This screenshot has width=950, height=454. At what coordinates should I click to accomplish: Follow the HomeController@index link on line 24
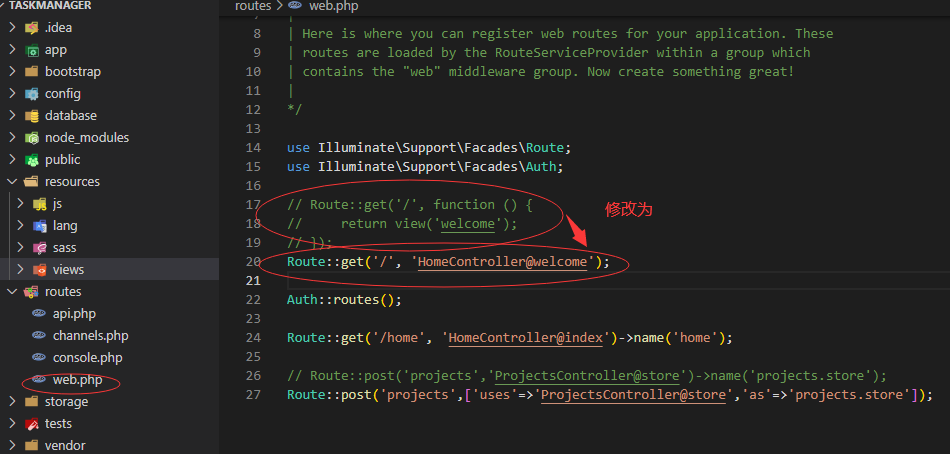click(x=526, y=338)
